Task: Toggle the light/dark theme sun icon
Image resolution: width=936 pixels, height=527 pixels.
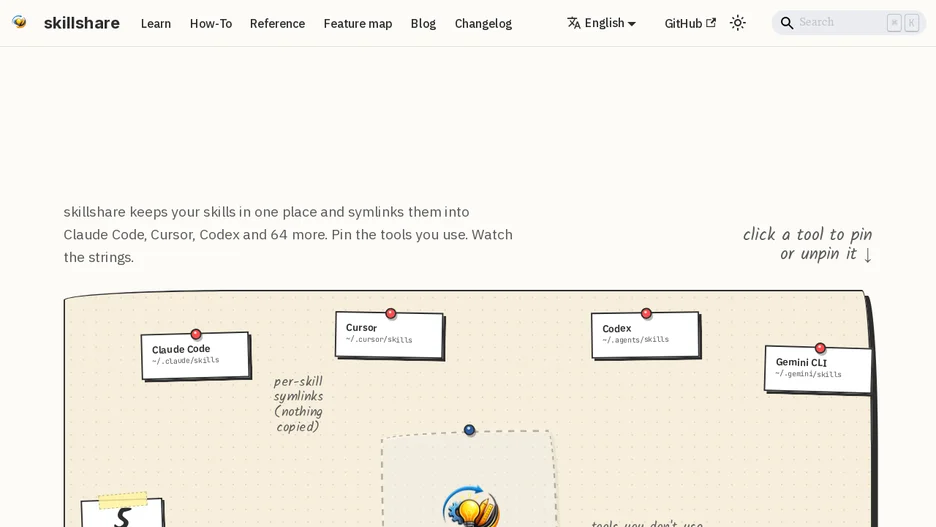Action: tap(738, 23)
